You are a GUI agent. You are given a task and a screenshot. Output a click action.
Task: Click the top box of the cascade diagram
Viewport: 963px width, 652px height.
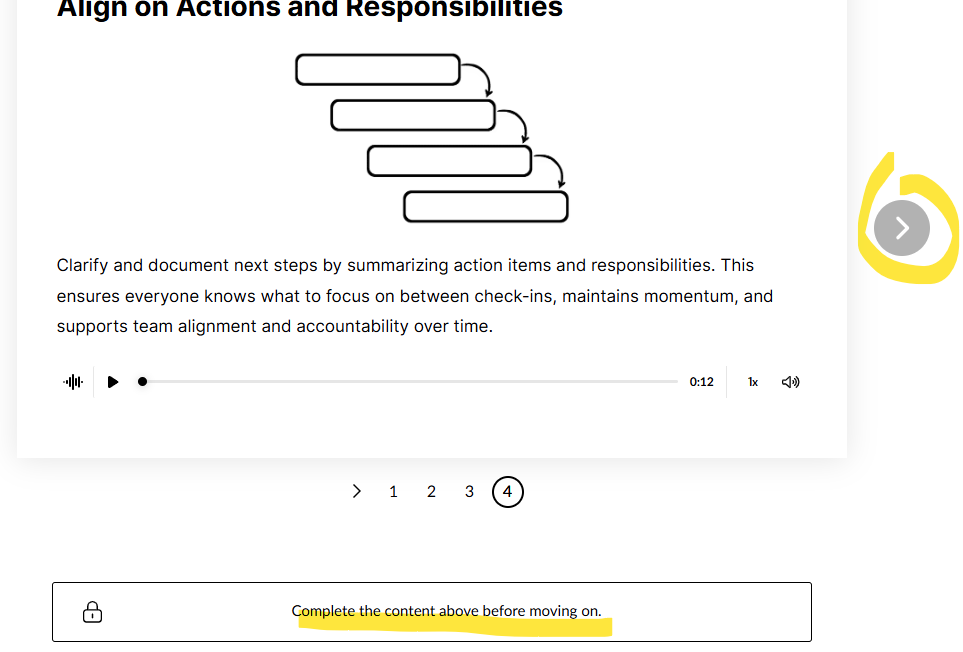377,70
